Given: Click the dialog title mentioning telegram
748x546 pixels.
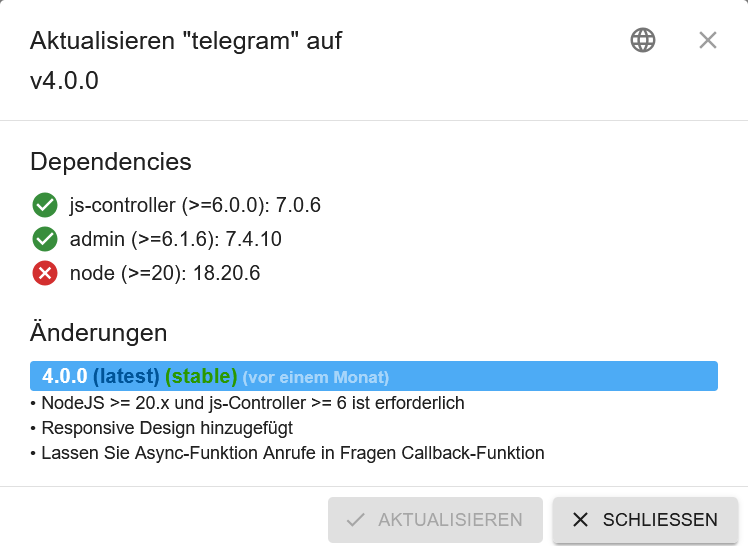Looking at the screenshot, I should point(186,41).
